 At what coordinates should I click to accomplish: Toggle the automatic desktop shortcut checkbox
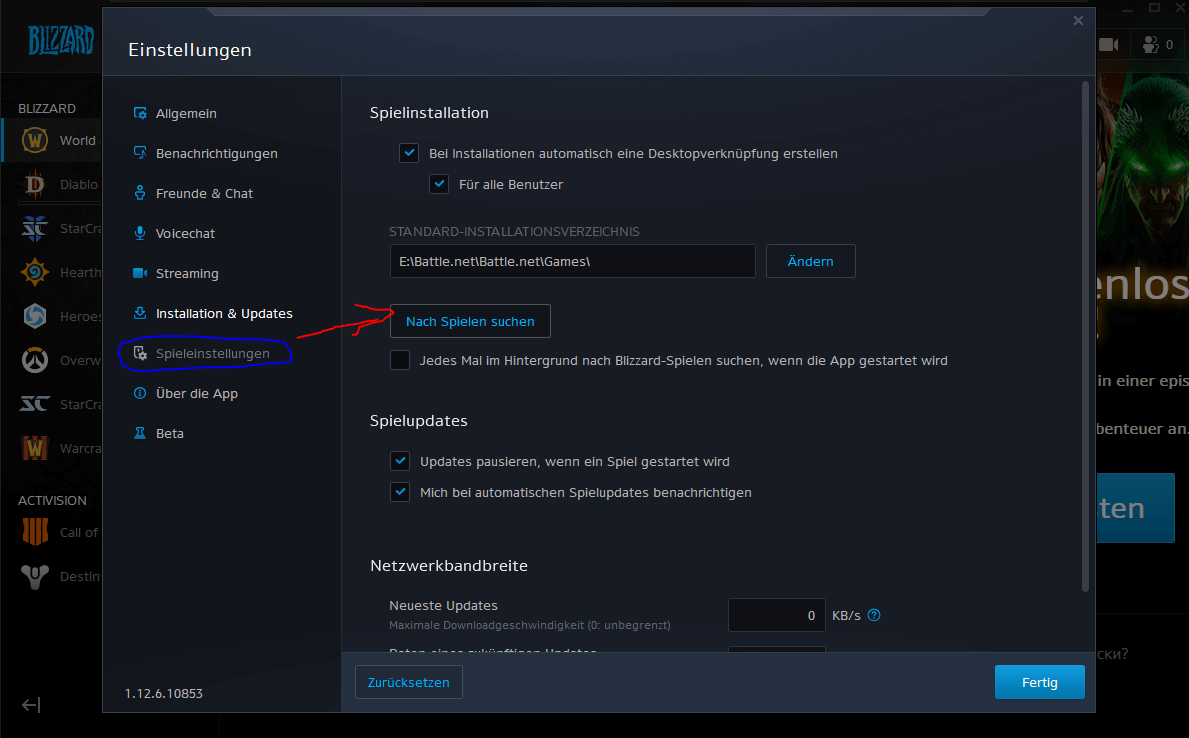coord(409,153)
